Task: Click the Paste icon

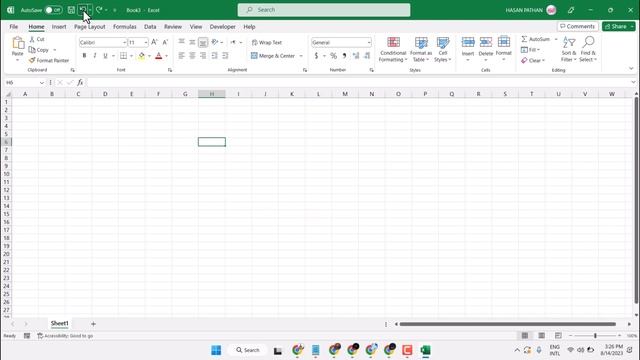Action: tap(18, 42)
